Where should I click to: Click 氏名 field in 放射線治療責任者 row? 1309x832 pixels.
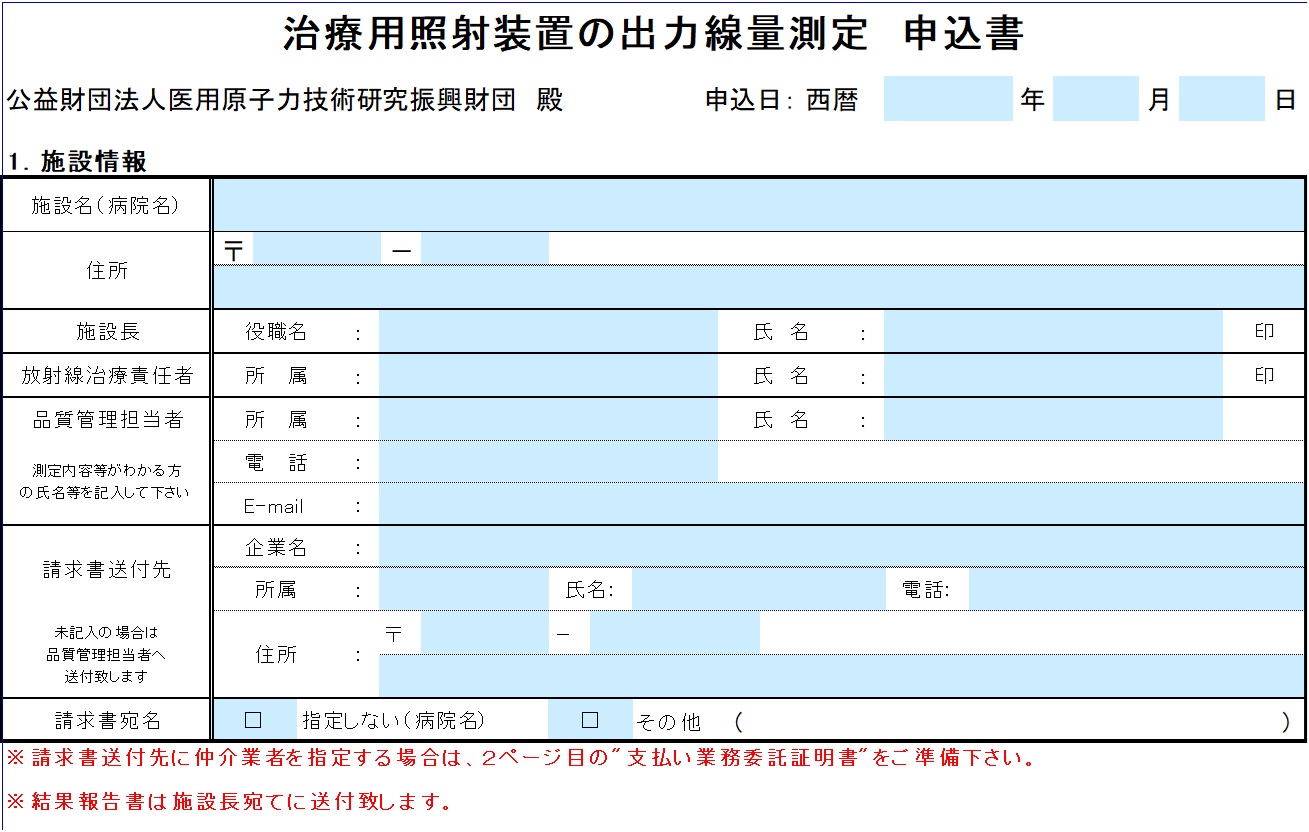coord(1053,376)
